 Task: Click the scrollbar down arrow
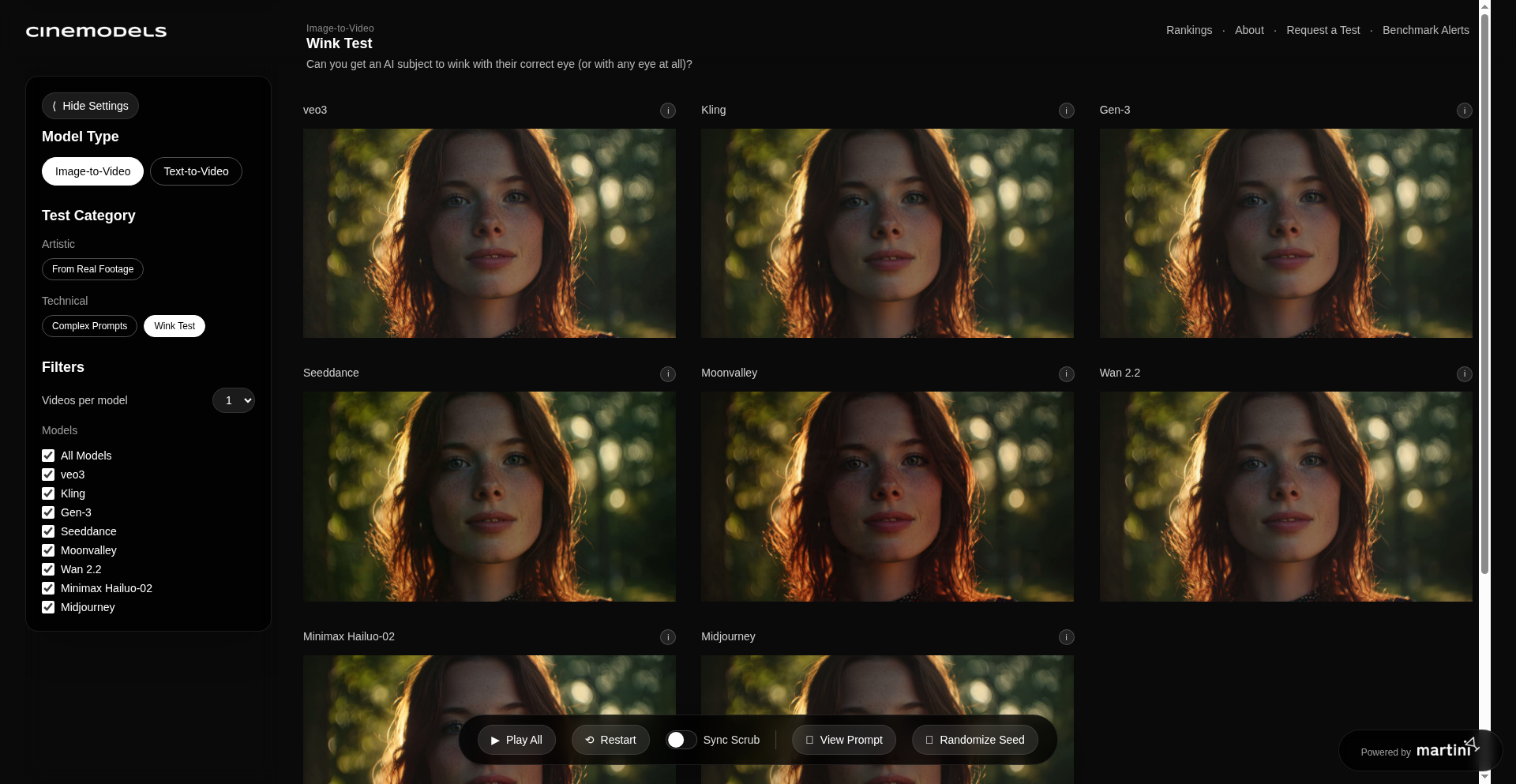[x=1484, y=777]
